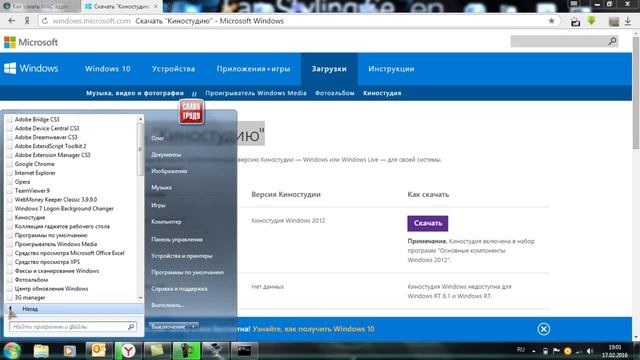Open Windows Media Player taskbar icon
This screenshot has width=640, height=360.
pos(69,351)
